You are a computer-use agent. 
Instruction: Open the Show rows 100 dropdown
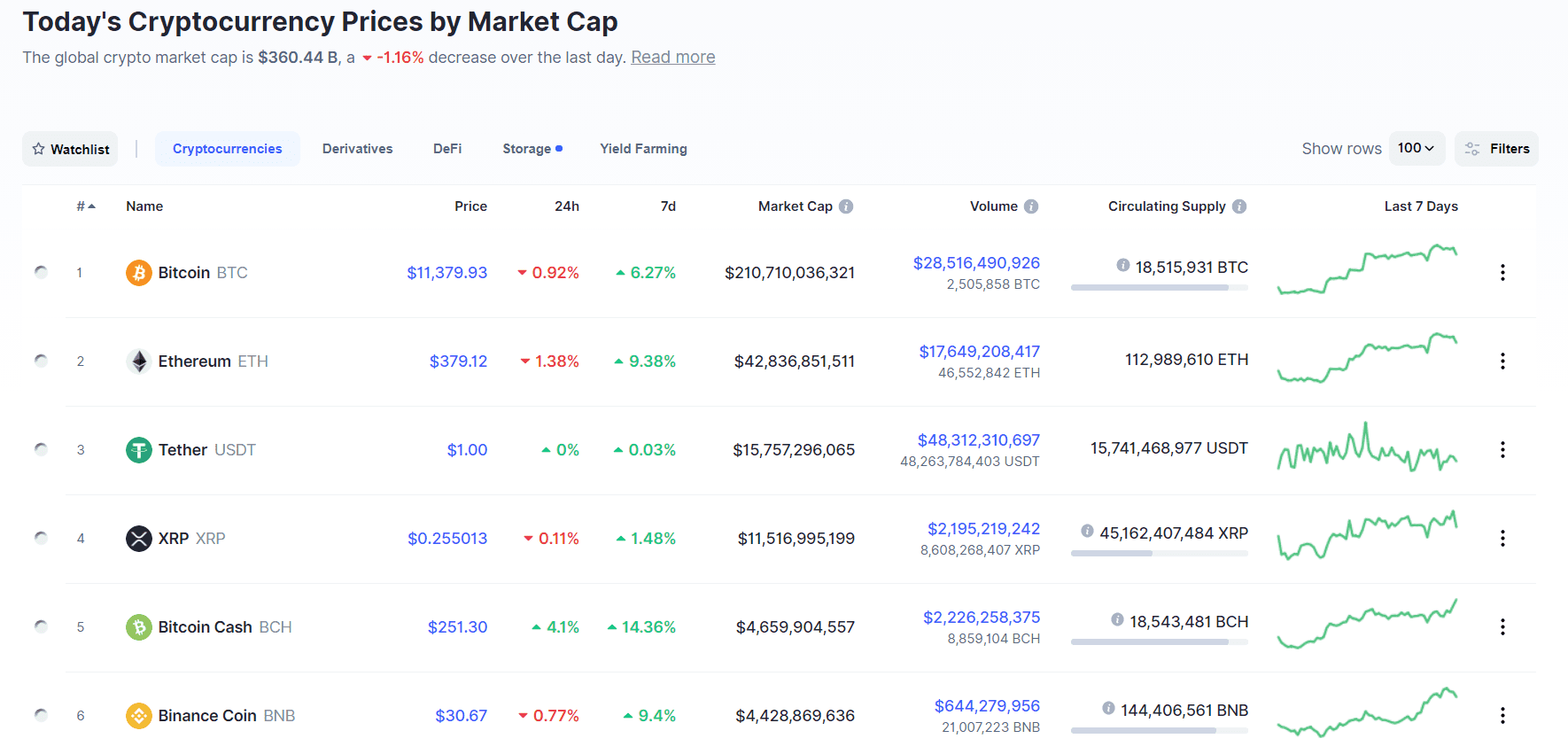point(1417,149)
